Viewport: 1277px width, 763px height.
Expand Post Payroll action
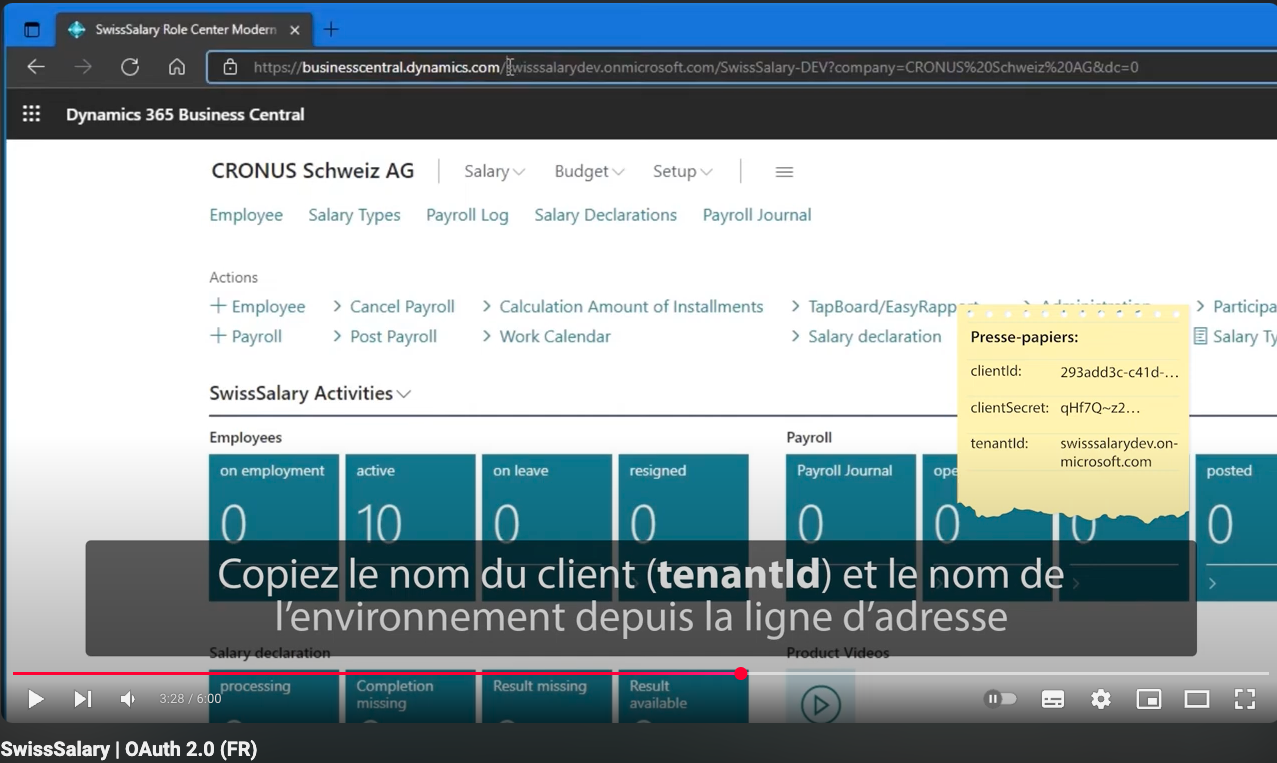point(385,337)
